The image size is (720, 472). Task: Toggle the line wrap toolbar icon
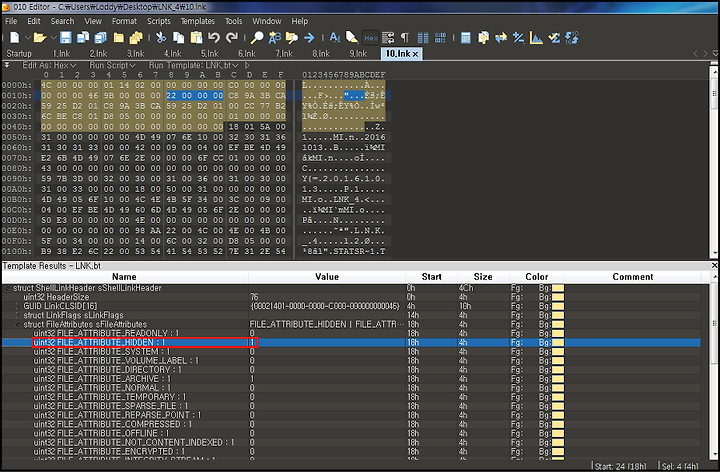pyautogui.click(x=388, y=38)
